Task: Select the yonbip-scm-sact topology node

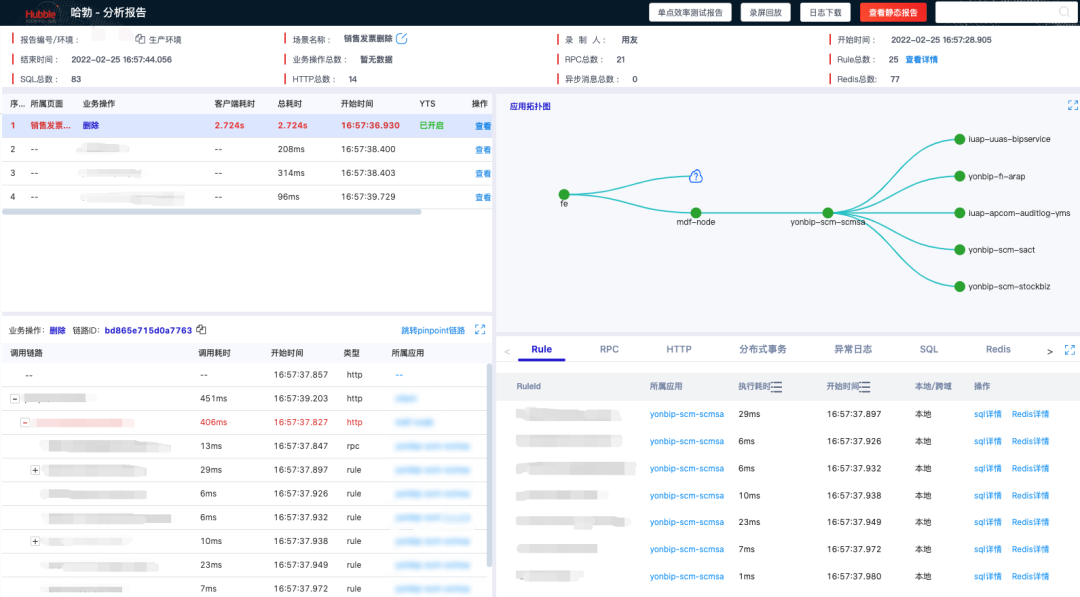Action: [x=959, y=250]
